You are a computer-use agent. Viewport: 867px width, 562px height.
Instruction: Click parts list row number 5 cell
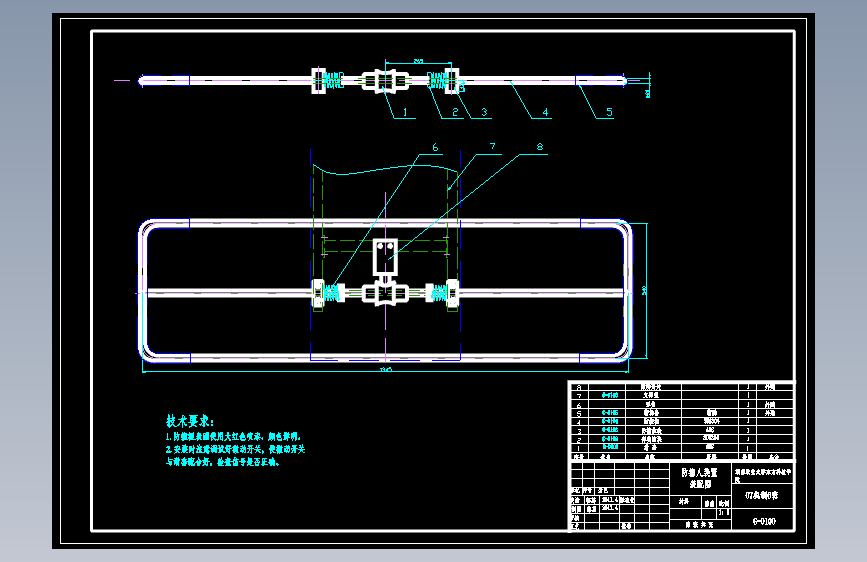click(x=579, y=413)
